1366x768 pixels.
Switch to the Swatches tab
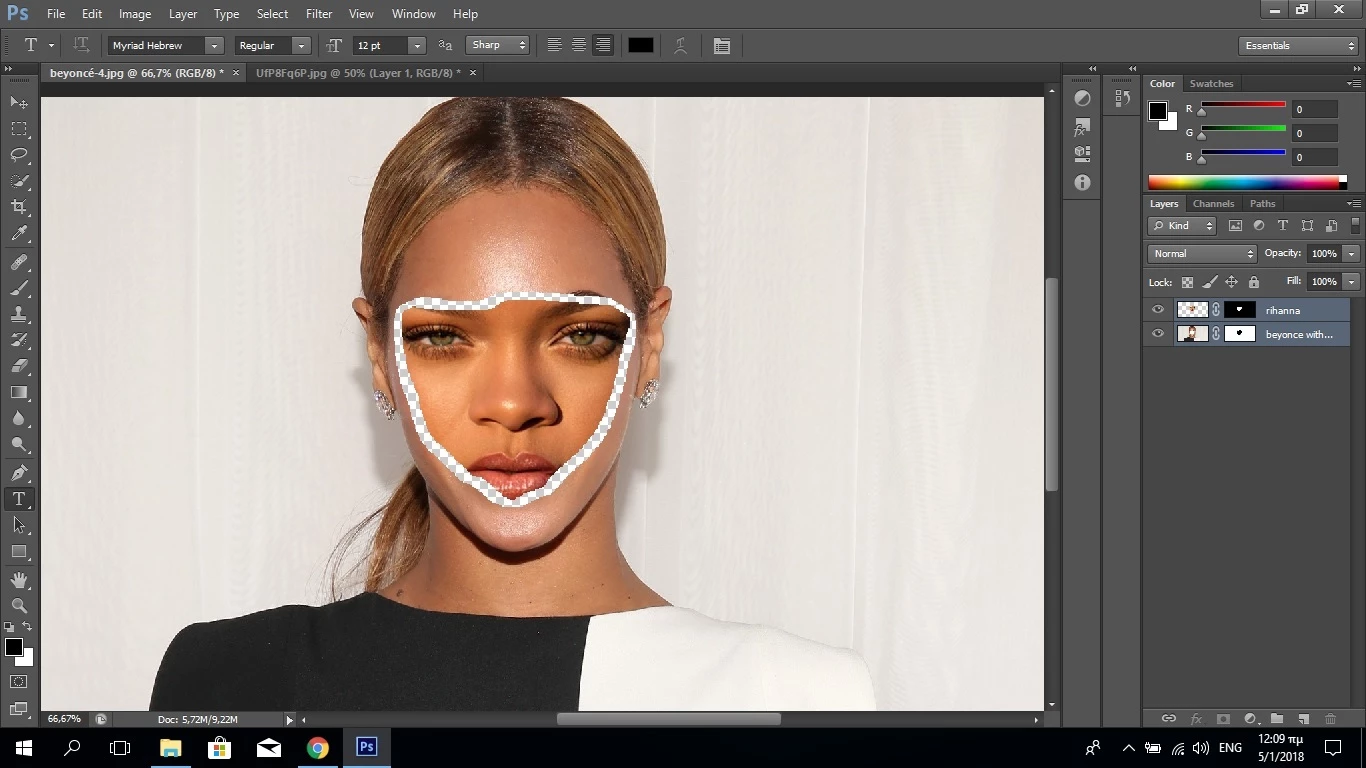pyautogui.click(x=1211, y=83)
